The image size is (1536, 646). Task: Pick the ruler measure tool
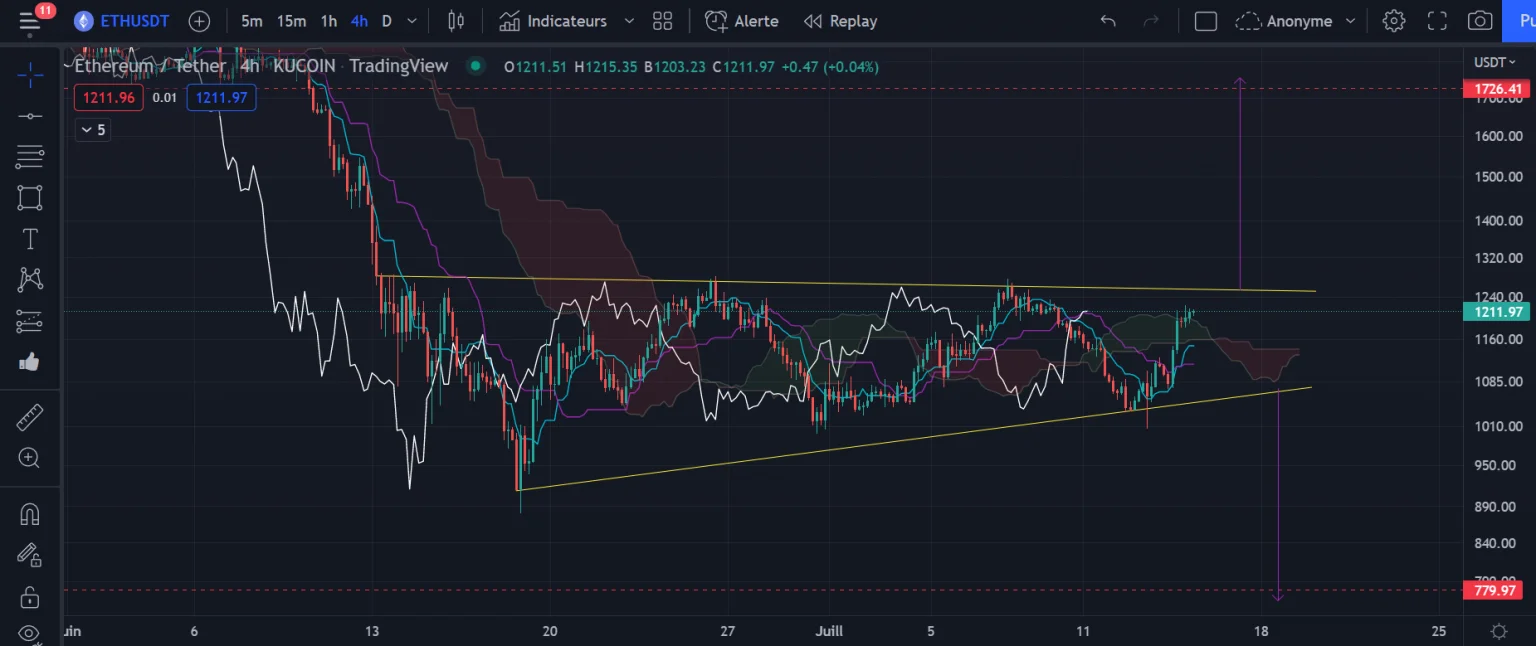[x=30, y=417]
